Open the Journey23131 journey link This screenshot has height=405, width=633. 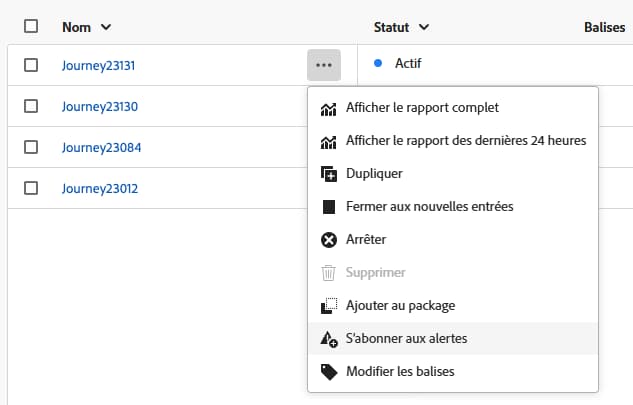pos(99,65)
